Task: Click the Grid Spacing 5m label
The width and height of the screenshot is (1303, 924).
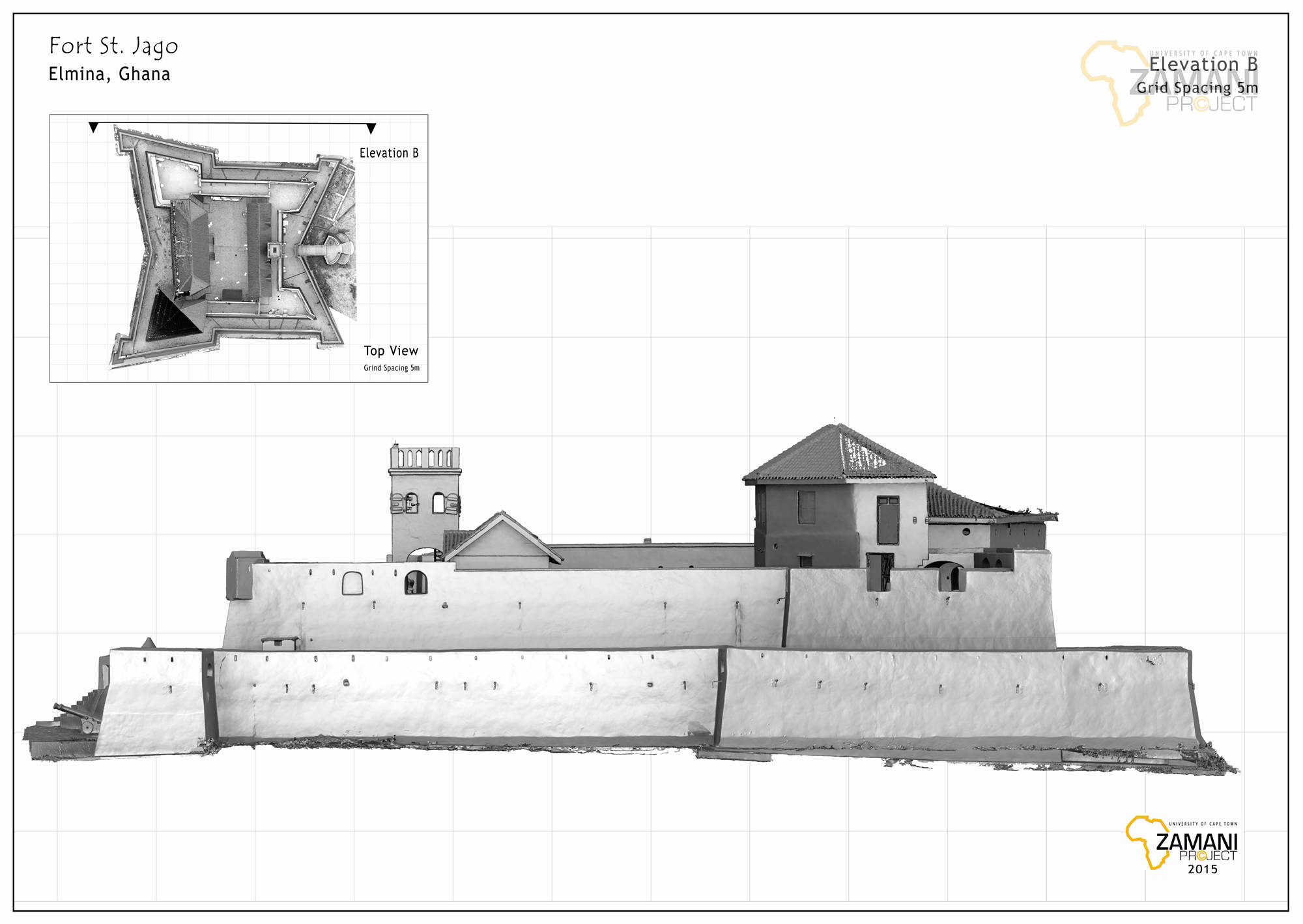Action: pos(1197,87)
